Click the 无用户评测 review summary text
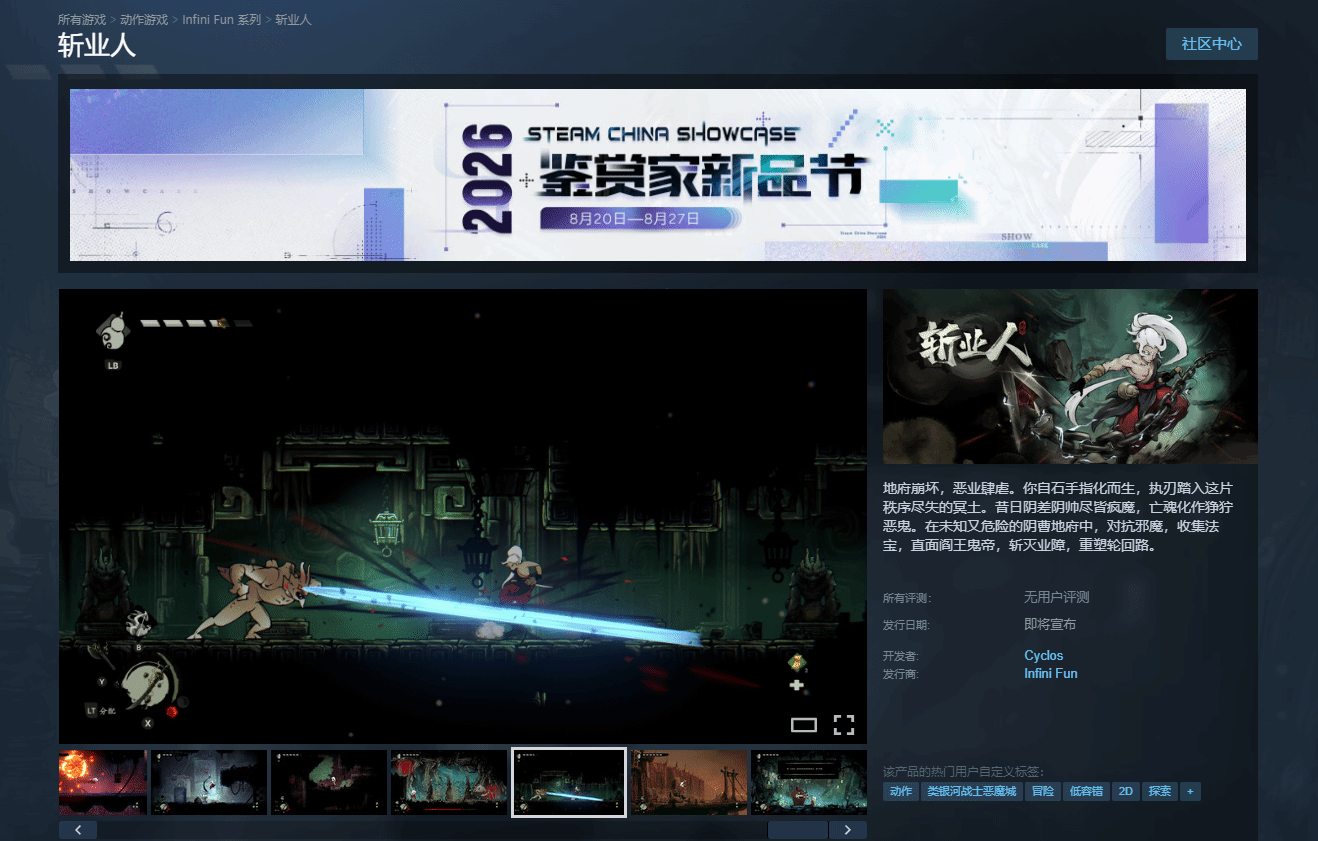The image size is (1318, 841). pos(1056,597)
